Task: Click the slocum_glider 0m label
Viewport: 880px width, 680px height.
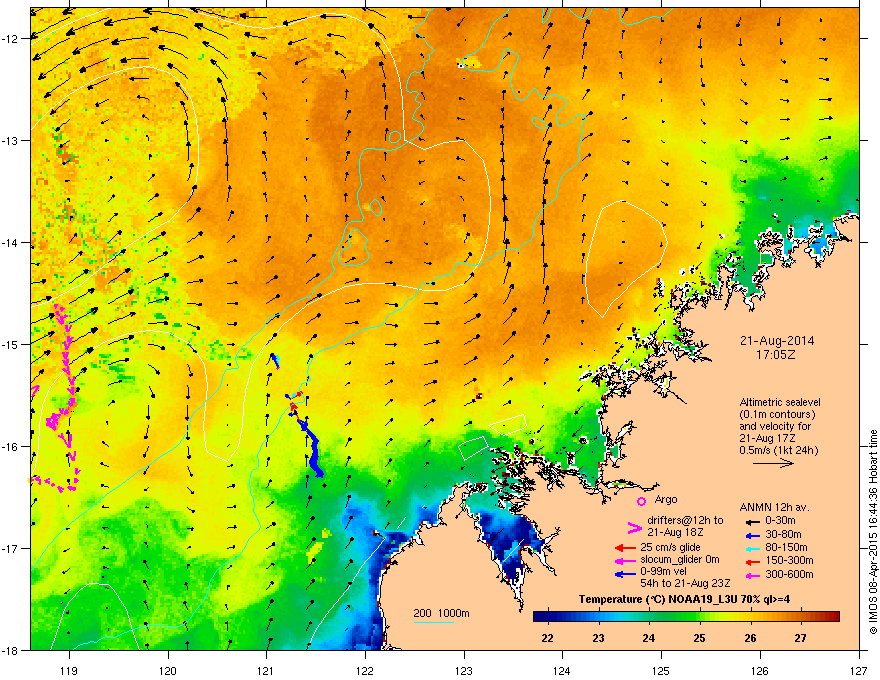Action: pos(680,560)
